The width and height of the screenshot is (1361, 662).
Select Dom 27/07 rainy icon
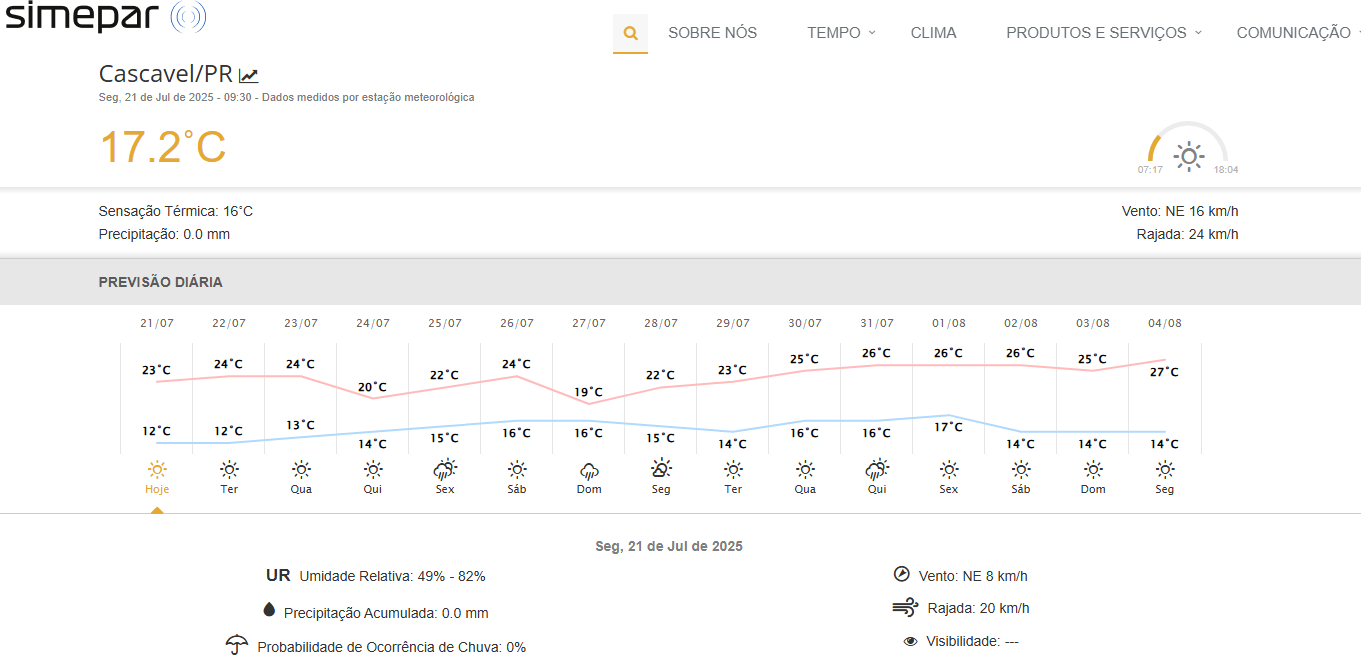pos(589,470)
